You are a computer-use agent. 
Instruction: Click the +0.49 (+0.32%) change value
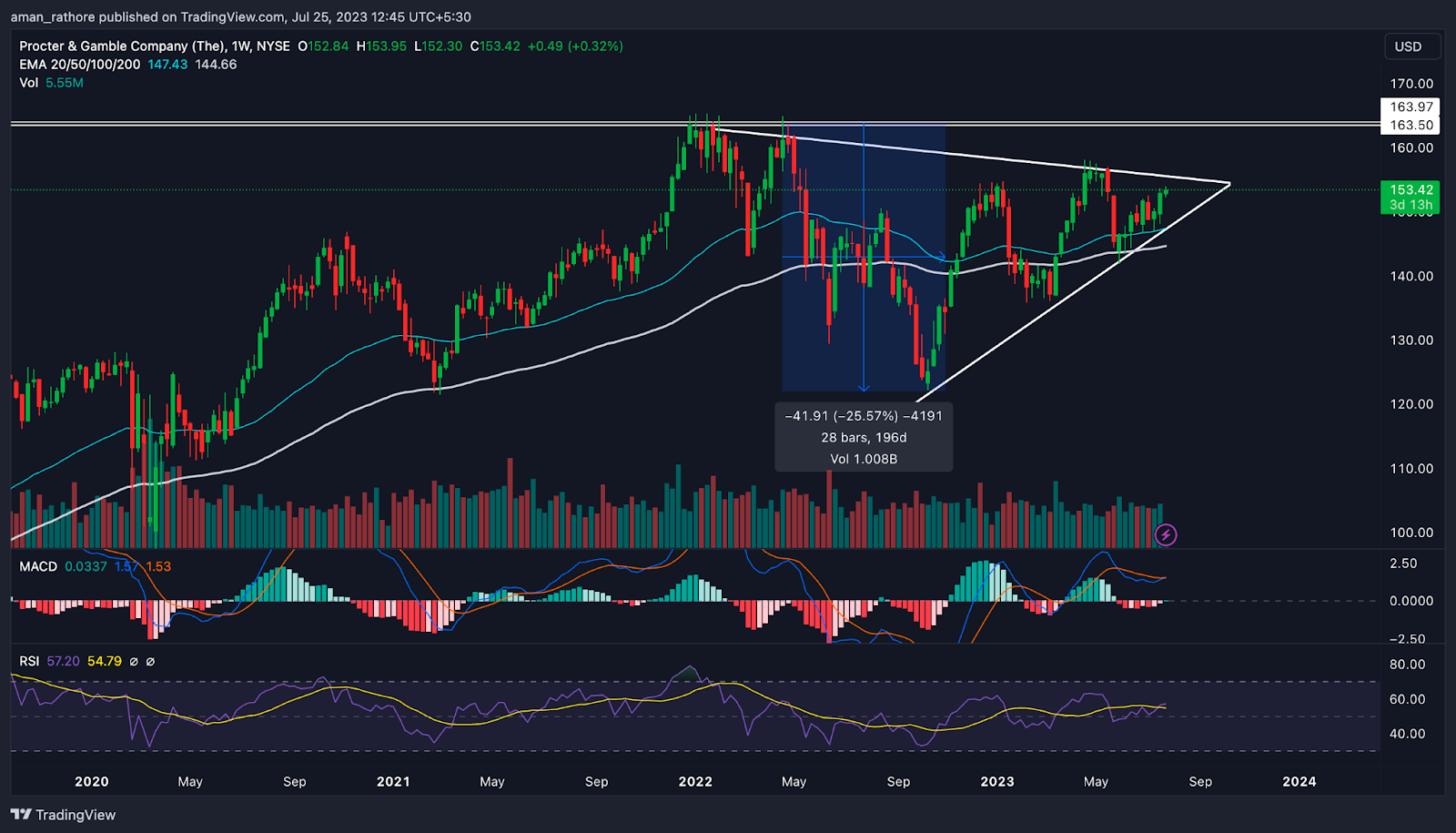point(575,46)
